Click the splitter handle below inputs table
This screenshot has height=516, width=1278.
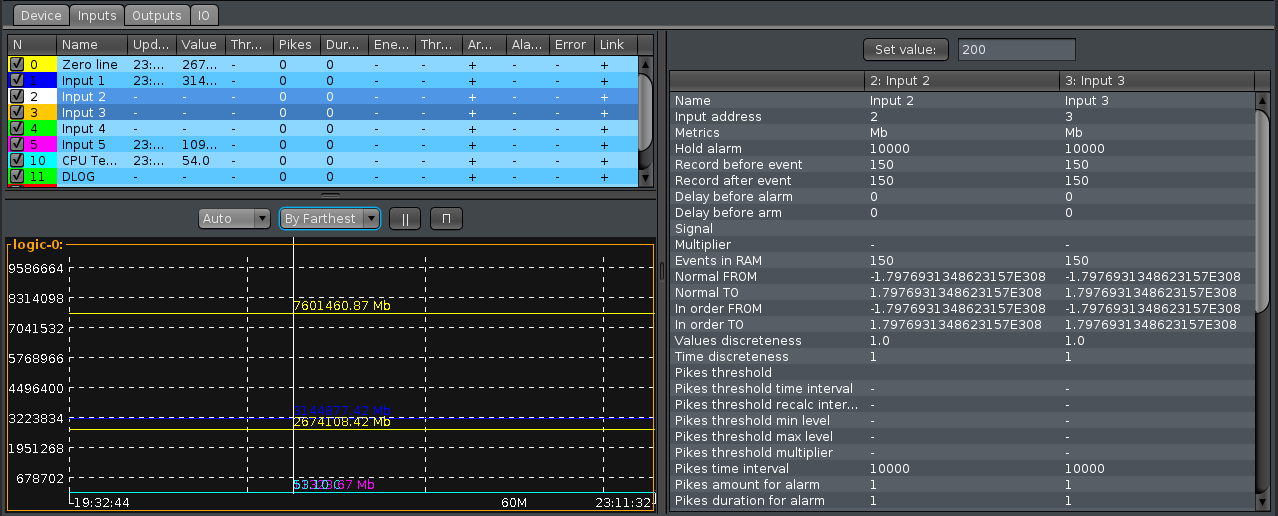coord(330,194)
